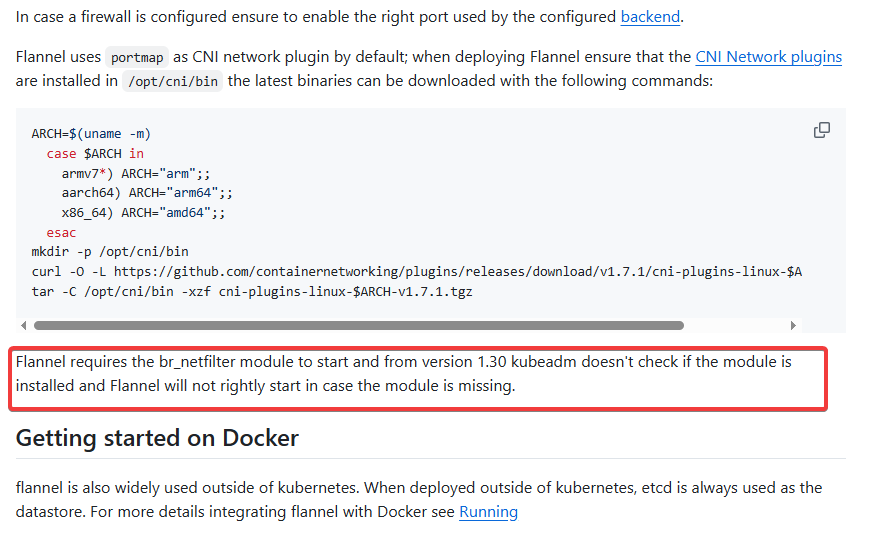Click the "Getting started on Docker" heading
The width and height of the screenshot is (869, 538).
[157, 438]
